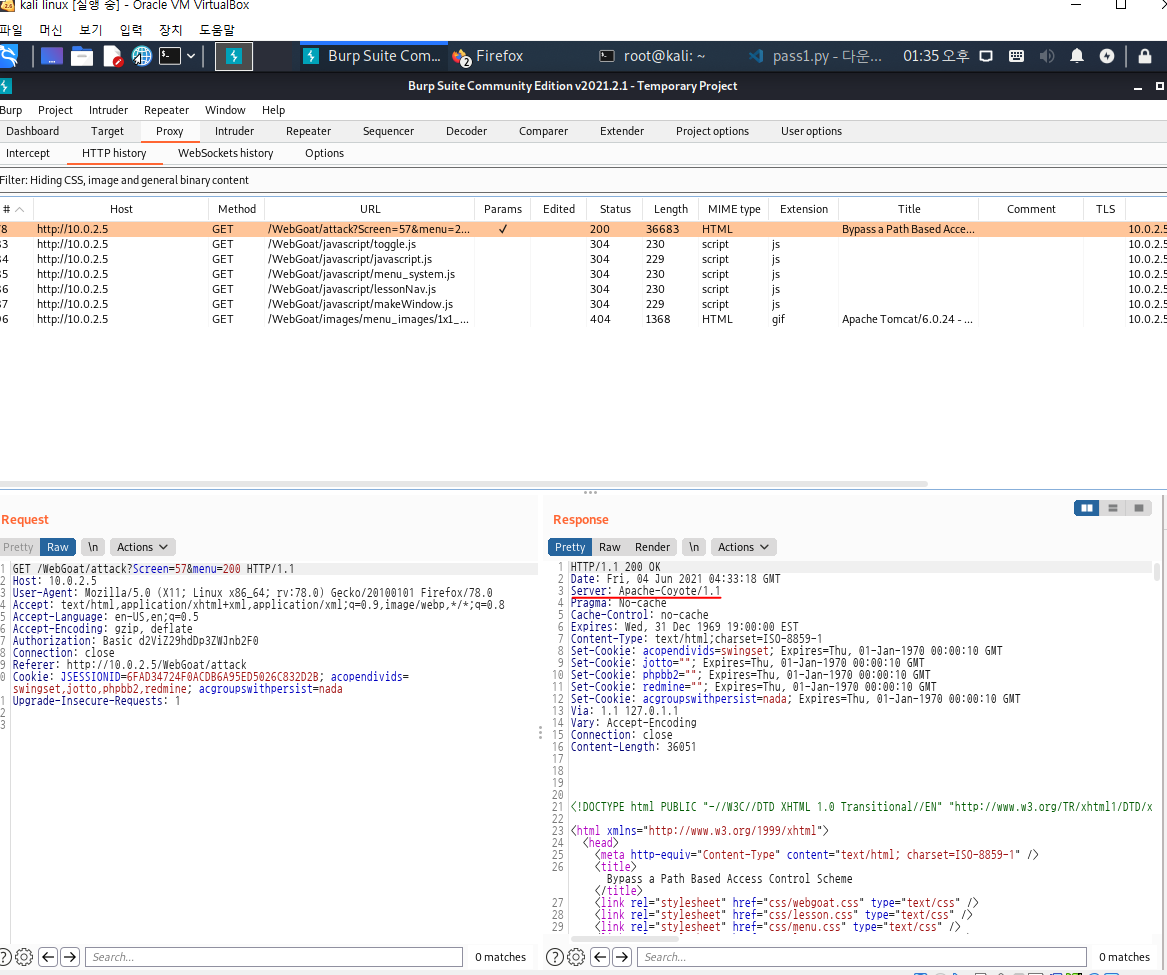Open the notifications bell icon
Image resolution: width=1167 pixels, height=975 pixels.
pos(1077,56)
